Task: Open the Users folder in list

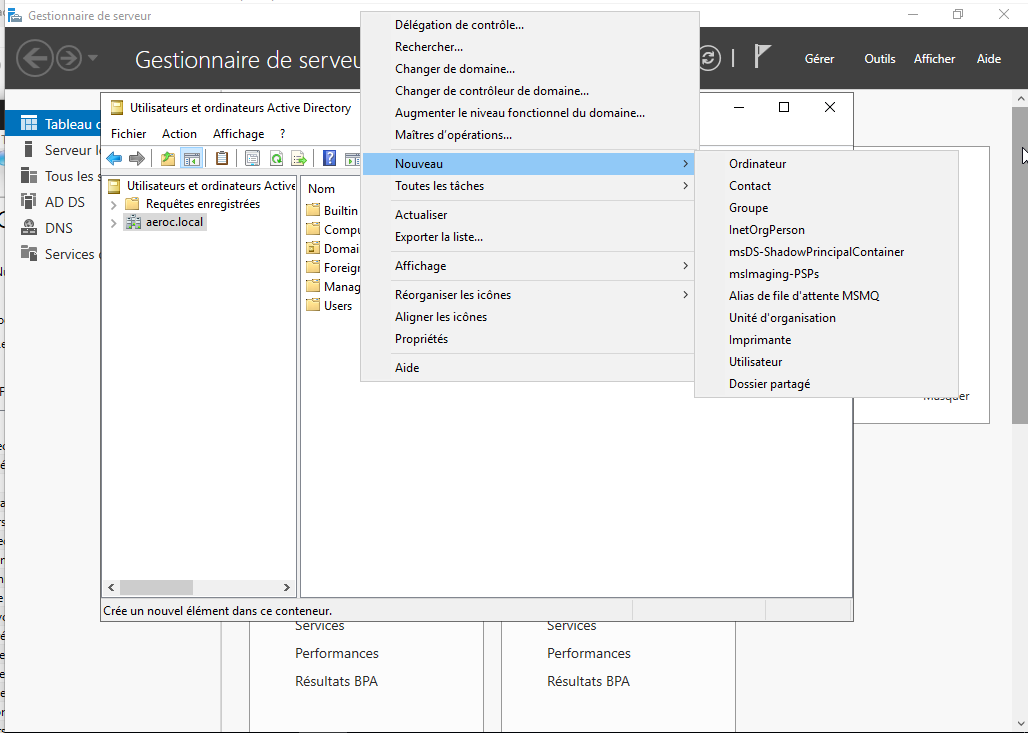Action: (337, 306)
